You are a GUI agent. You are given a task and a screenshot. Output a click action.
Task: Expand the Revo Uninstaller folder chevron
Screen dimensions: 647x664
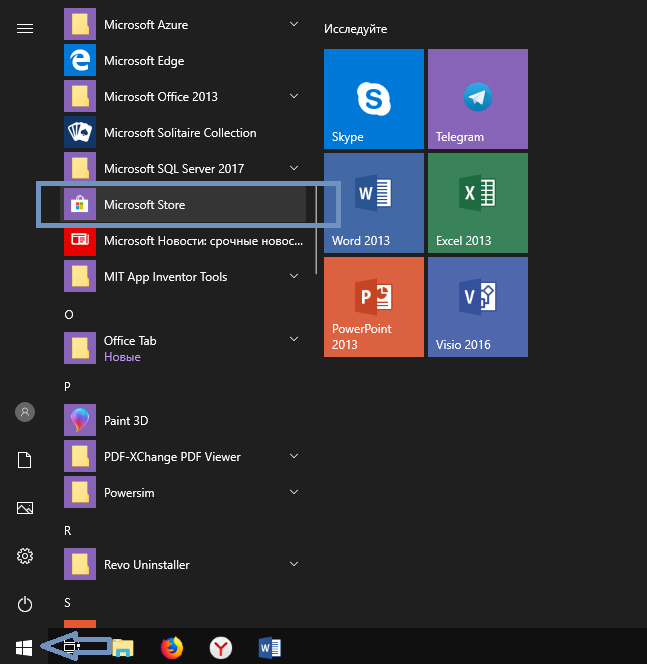pyautogui.click(x=294, y=564)
